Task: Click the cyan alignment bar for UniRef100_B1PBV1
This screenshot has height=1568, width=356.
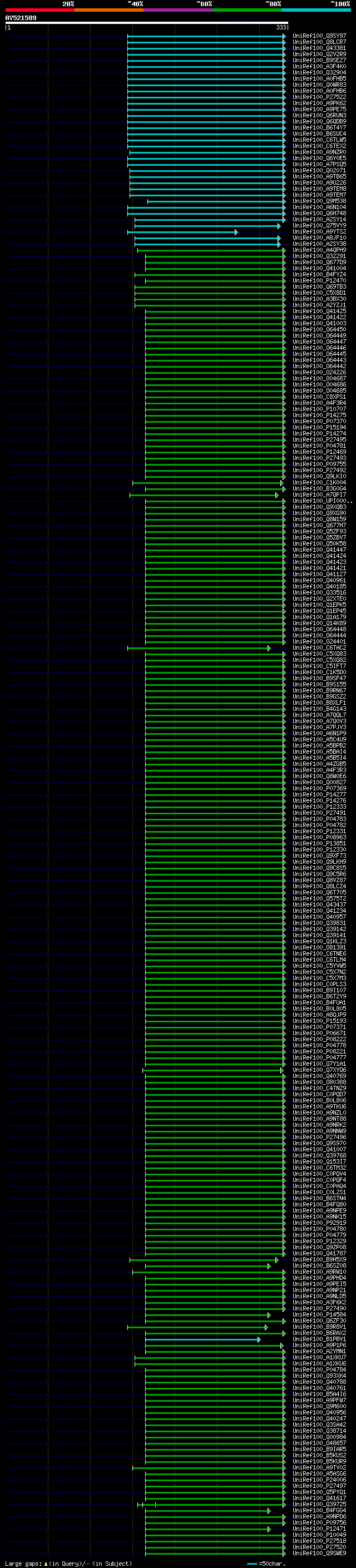Action: click(x=202, y=1340)
